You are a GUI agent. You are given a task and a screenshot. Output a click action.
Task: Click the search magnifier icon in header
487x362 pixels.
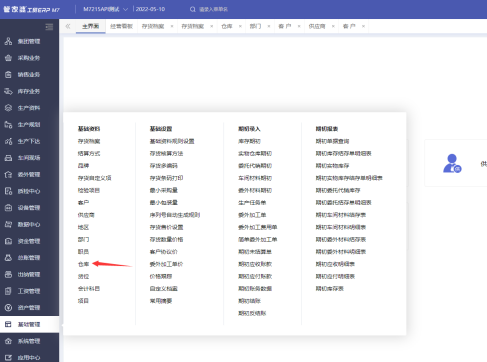[193, 9]
